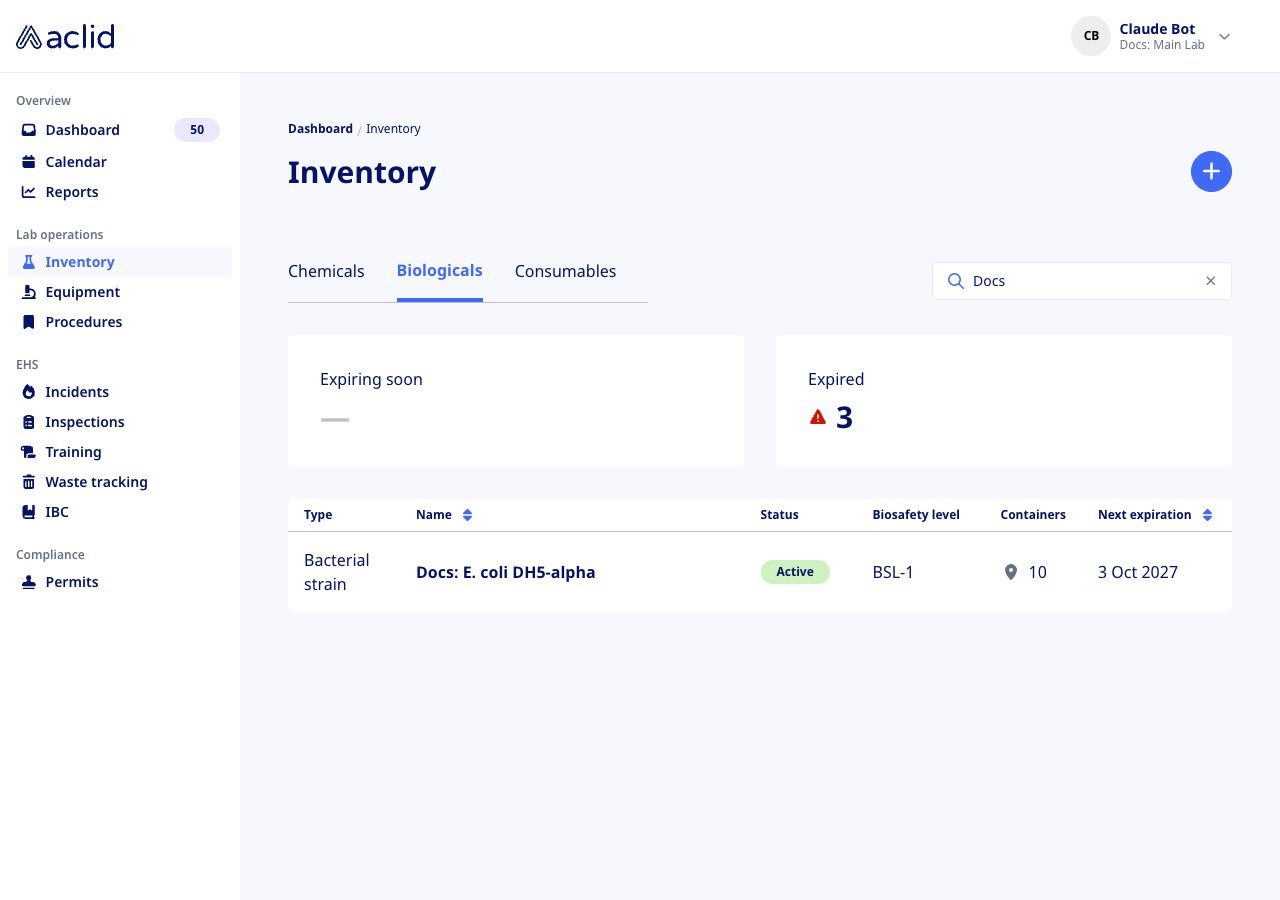Click the Waste tracking trash icon

29,482
